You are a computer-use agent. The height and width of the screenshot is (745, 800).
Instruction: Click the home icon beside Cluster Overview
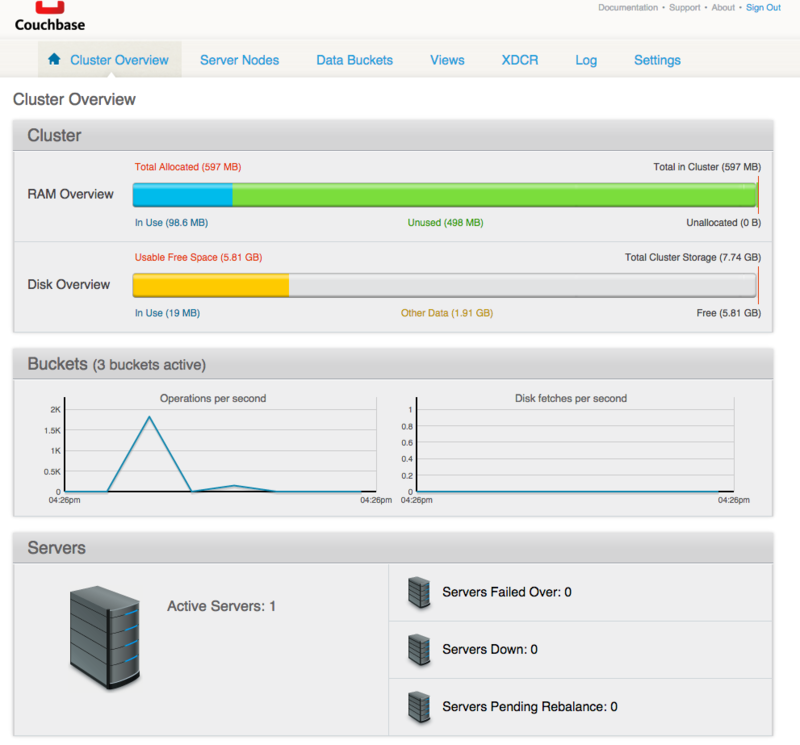point(54,59)
